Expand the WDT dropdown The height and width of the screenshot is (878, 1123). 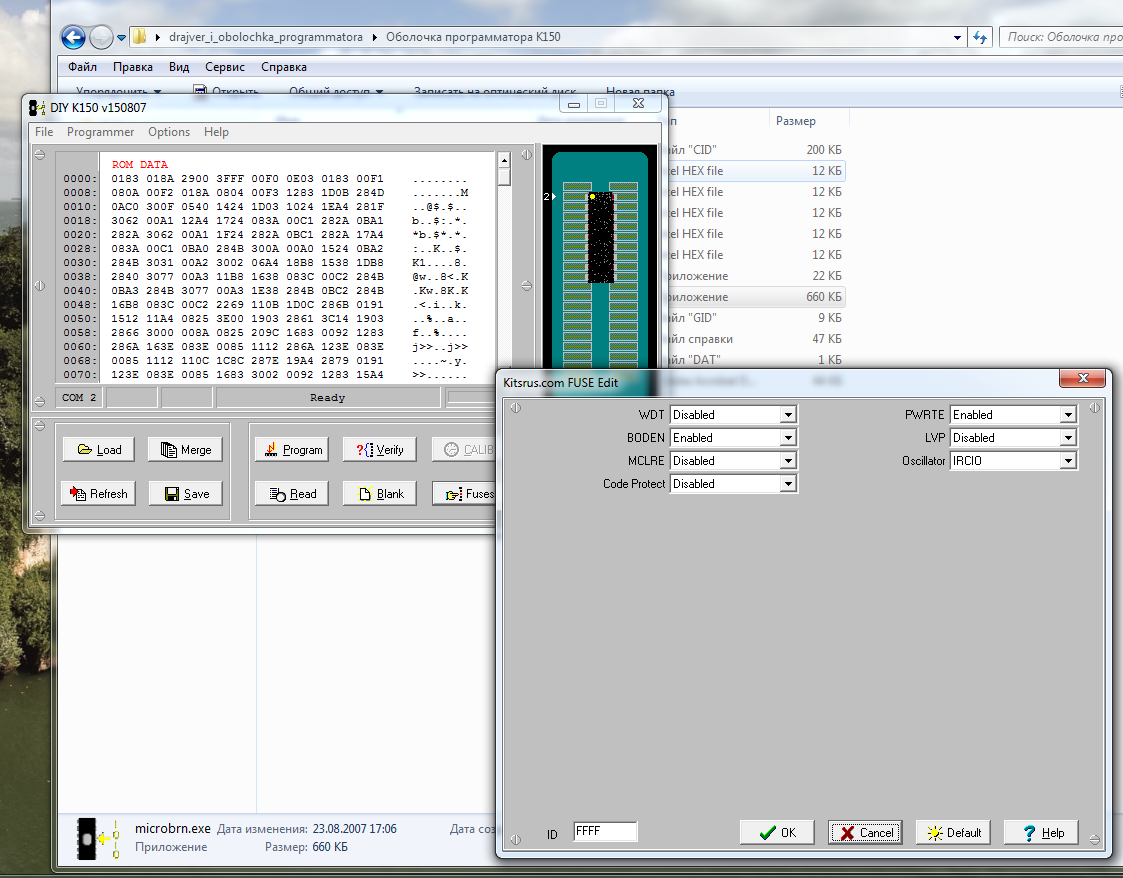coord(788,415)
